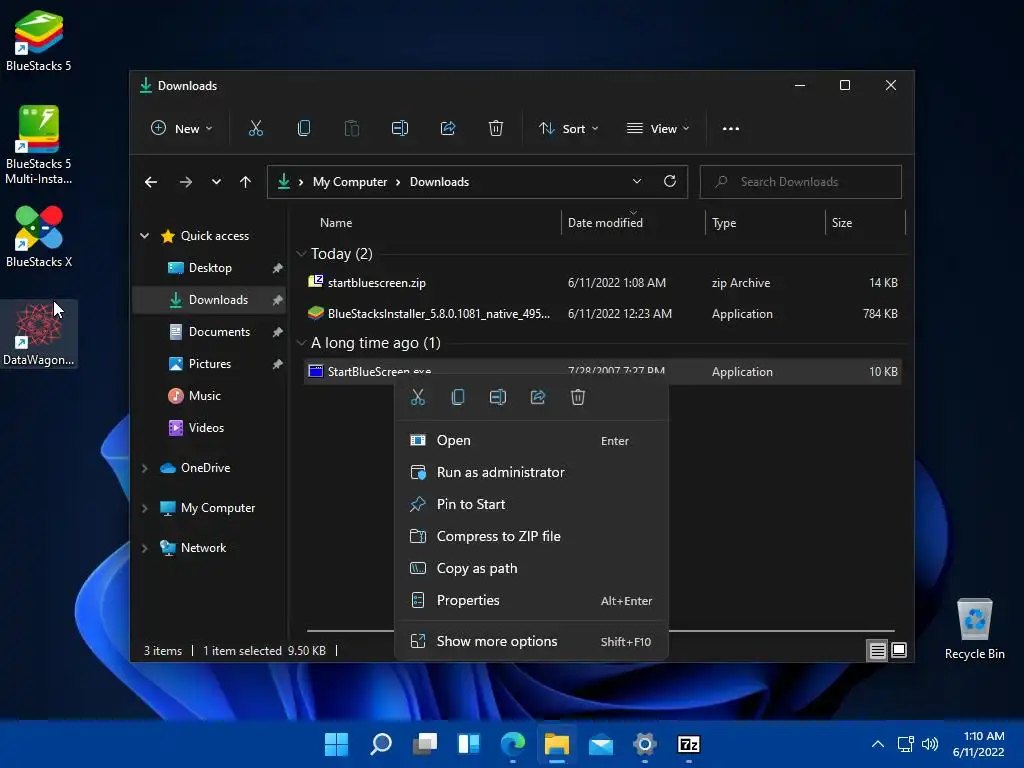Click the Share icon in the context menu
Screen dimensions: 1024x768
point(537,397)
